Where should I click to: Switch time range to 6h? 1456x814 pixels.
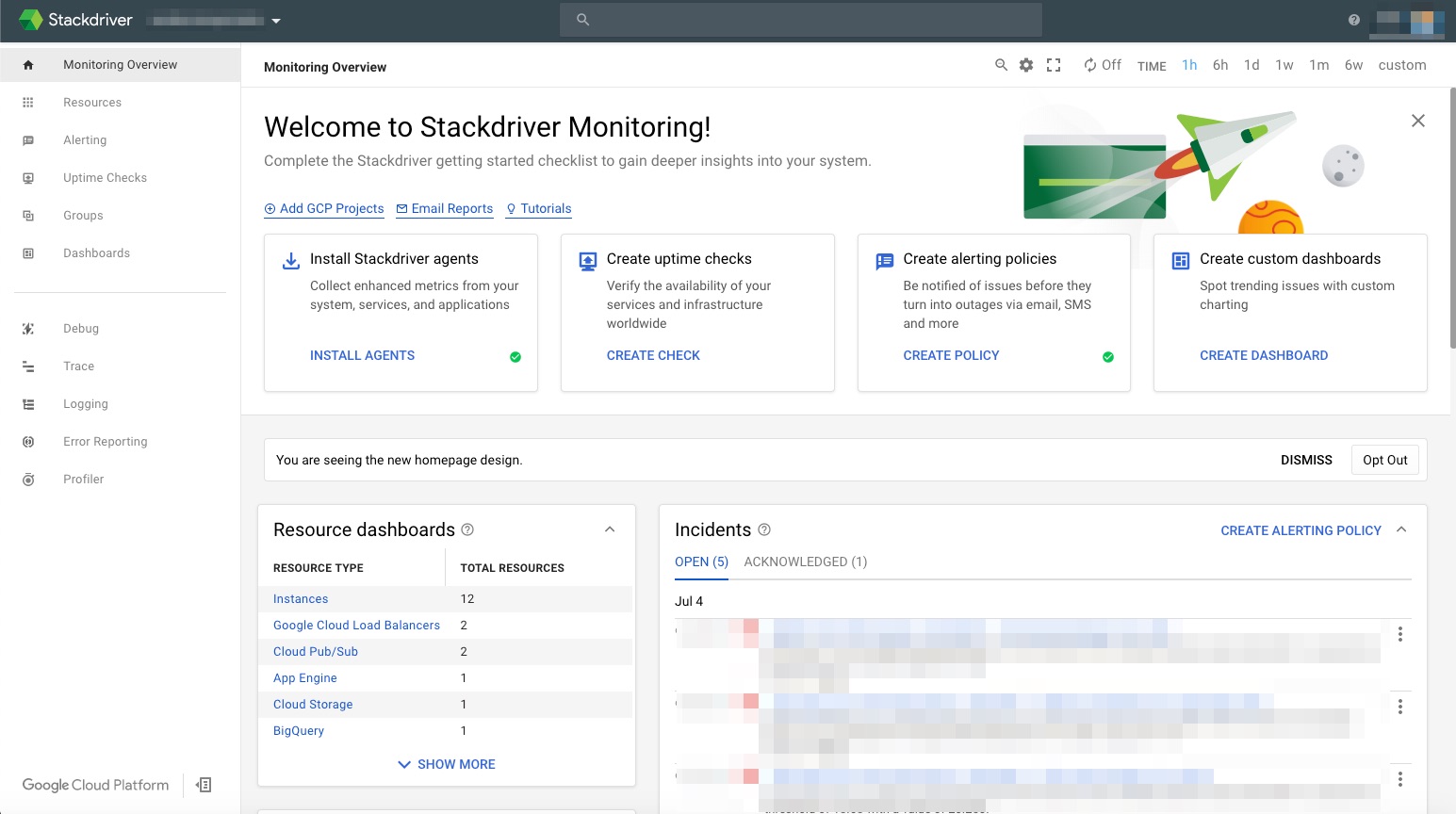[1219, 65]
